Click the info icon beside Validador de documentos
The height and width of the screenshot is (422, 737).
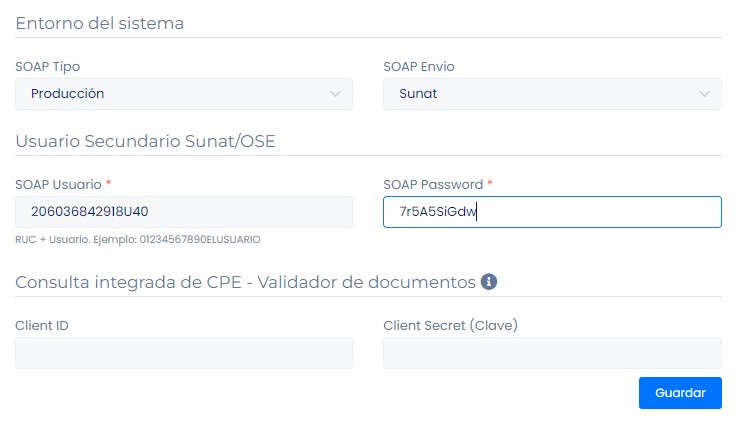click(x=489, y=282)
